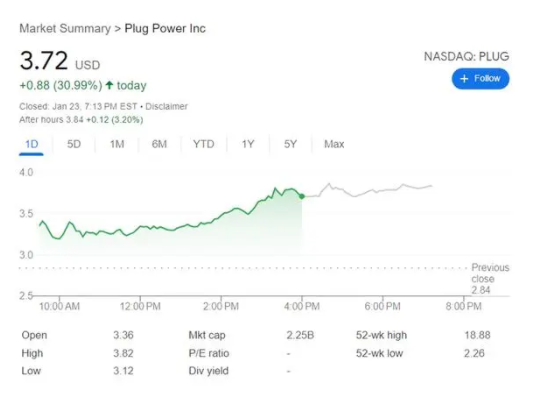
Task: Click the green up arrow next to today
Action: pyautogui.click(x=109, y=85)
